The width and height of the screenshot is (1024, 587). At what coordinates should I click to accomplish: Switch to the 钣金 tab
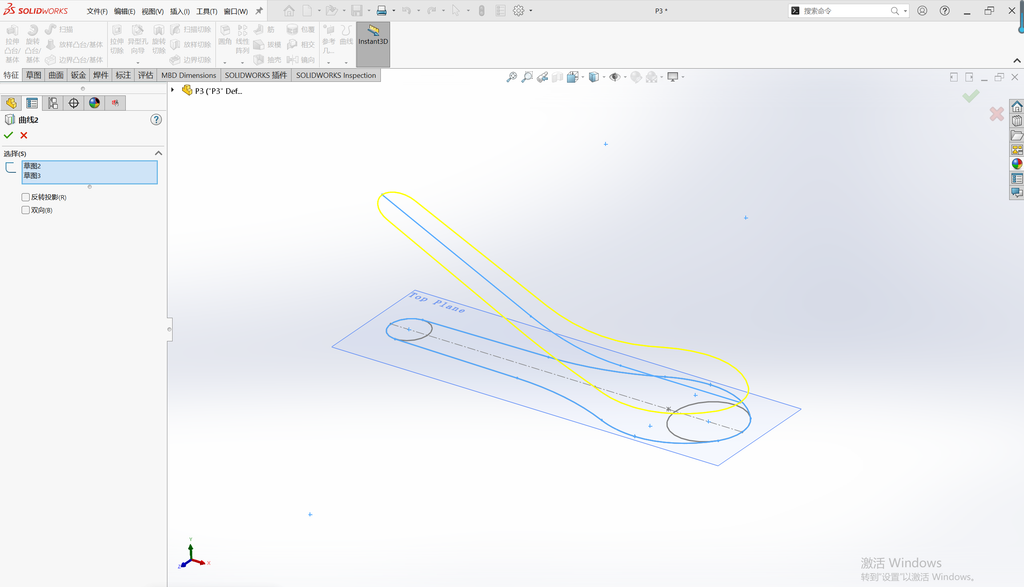tap(78, 75)
